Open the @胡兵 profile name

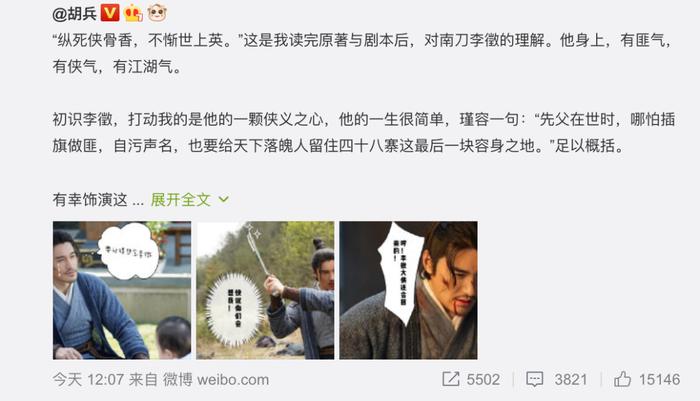pyautogui.click(x=75, y=13)
